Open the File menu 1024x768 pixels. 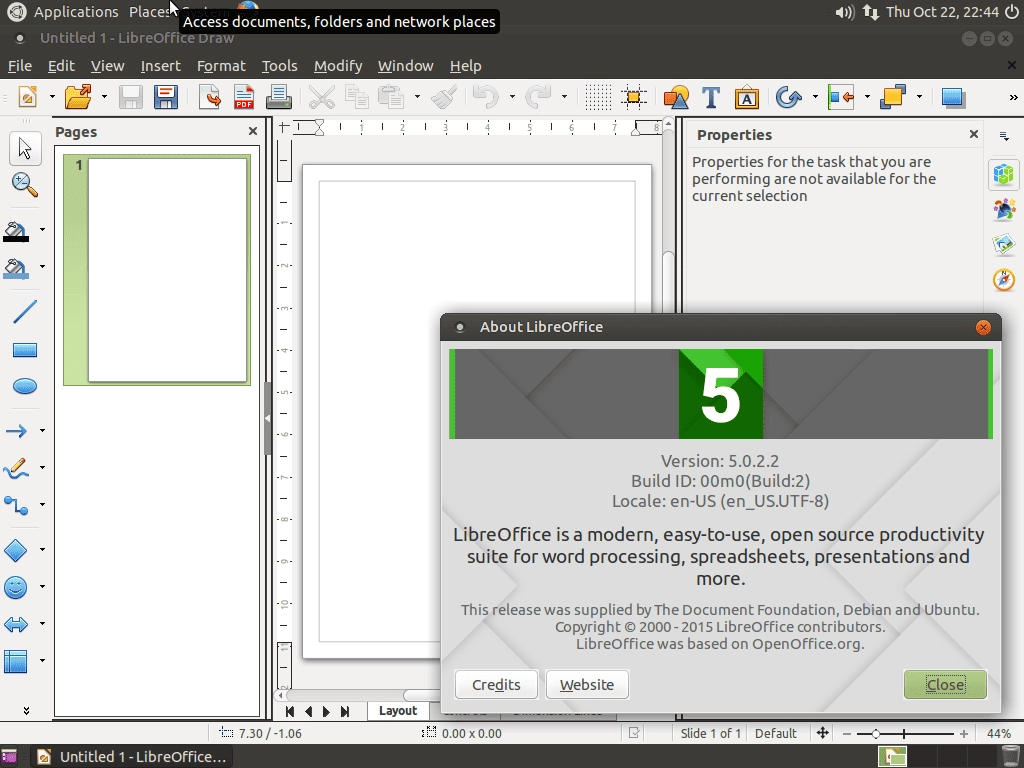[20, 66]
